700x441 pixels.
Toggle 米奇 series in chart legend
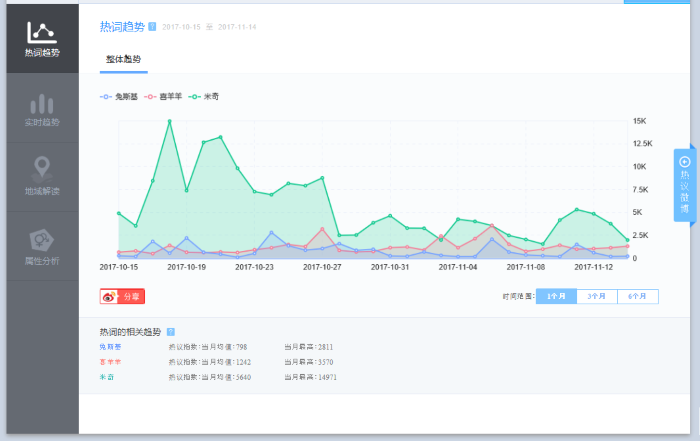(204, 96)
